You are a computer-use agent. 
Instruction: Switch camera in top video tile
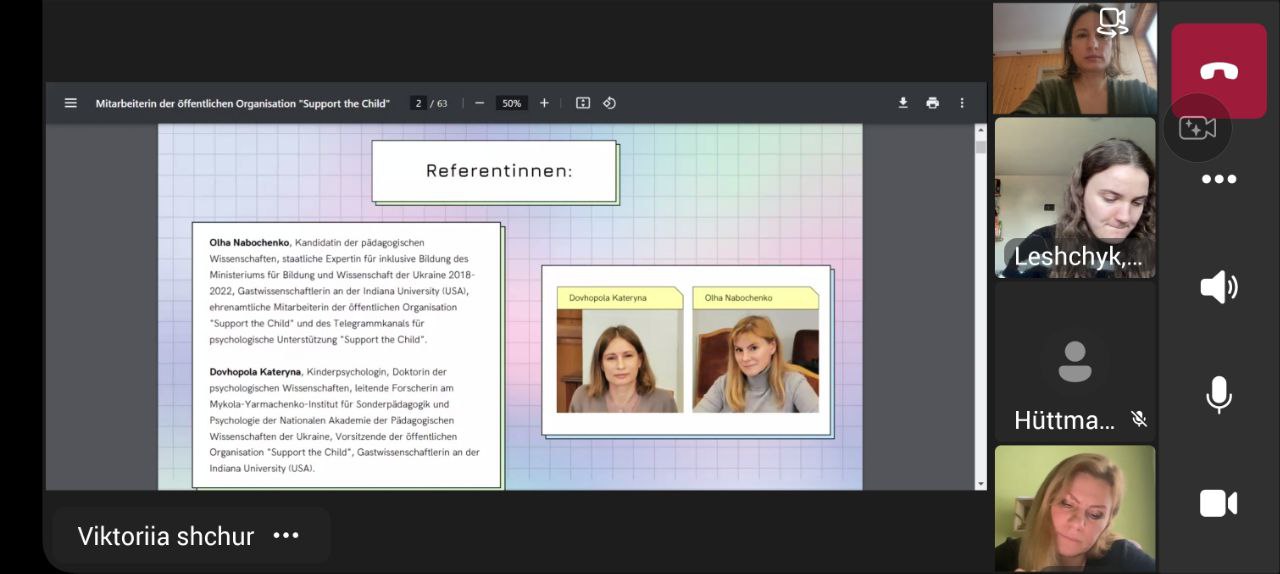1113,21
